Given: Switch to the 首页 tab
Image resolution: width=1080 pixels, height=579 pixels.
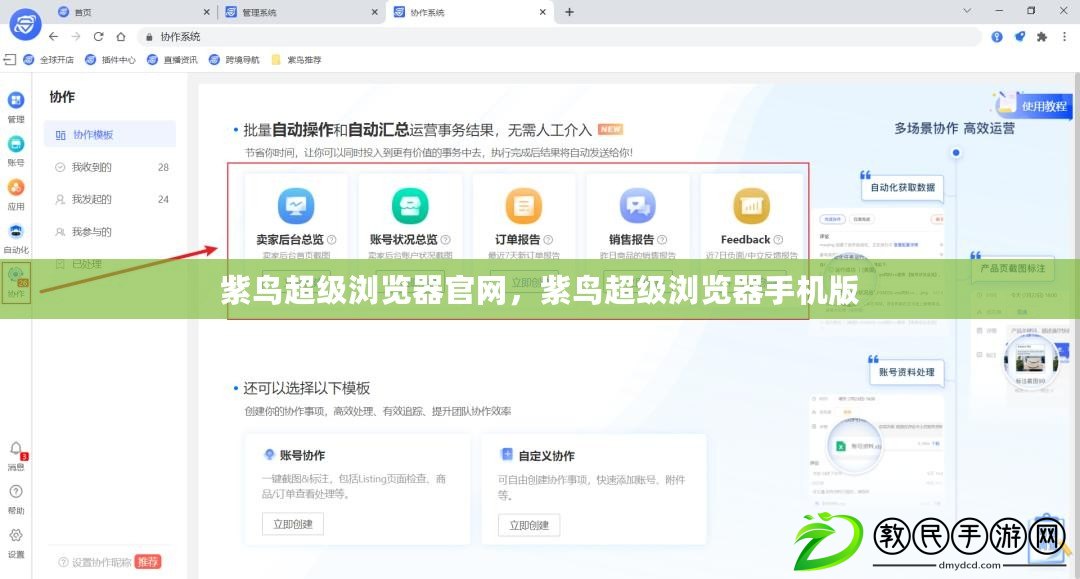Looking at the screenshot, I should [x=134, y=12].
